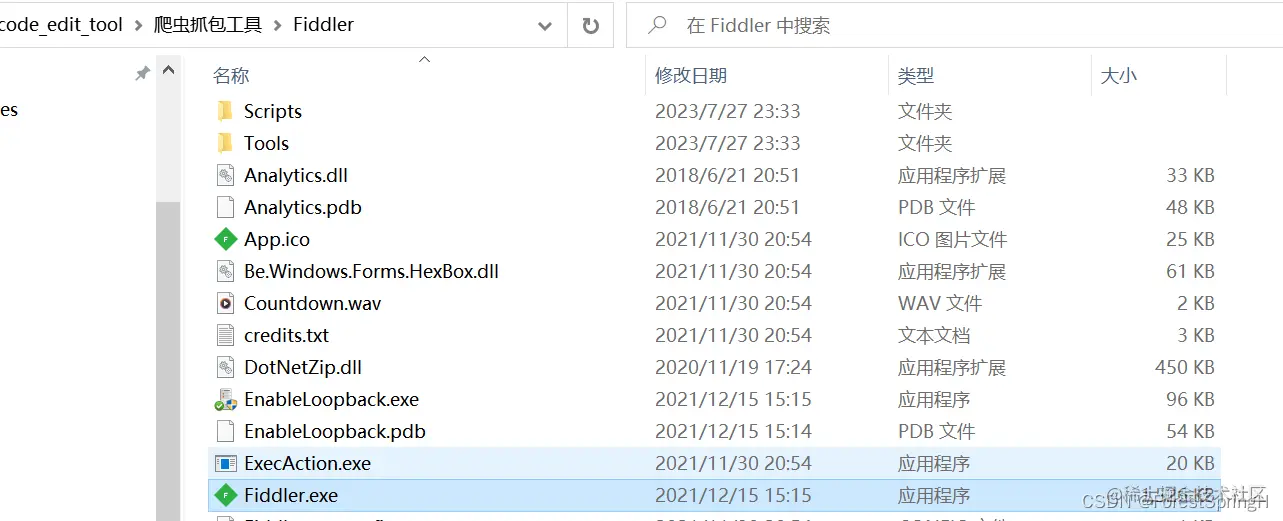Viewport: 1283px width, 521px height.
Task: Refresh the Fiddler folder view
Action: coord(590,25)
